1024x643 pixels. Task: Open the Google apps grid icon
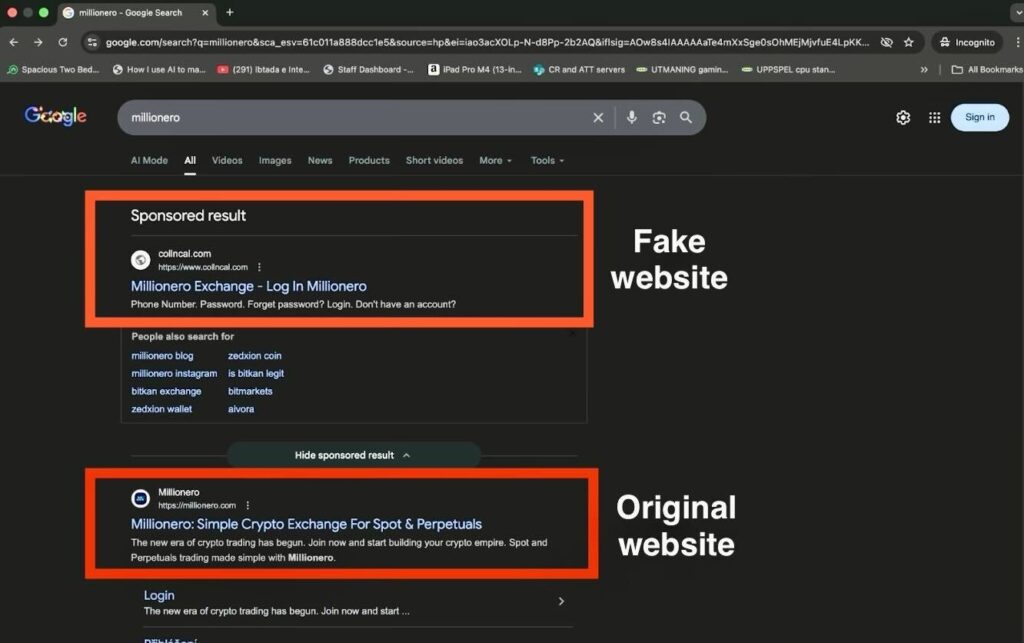(x=934, y=117)
